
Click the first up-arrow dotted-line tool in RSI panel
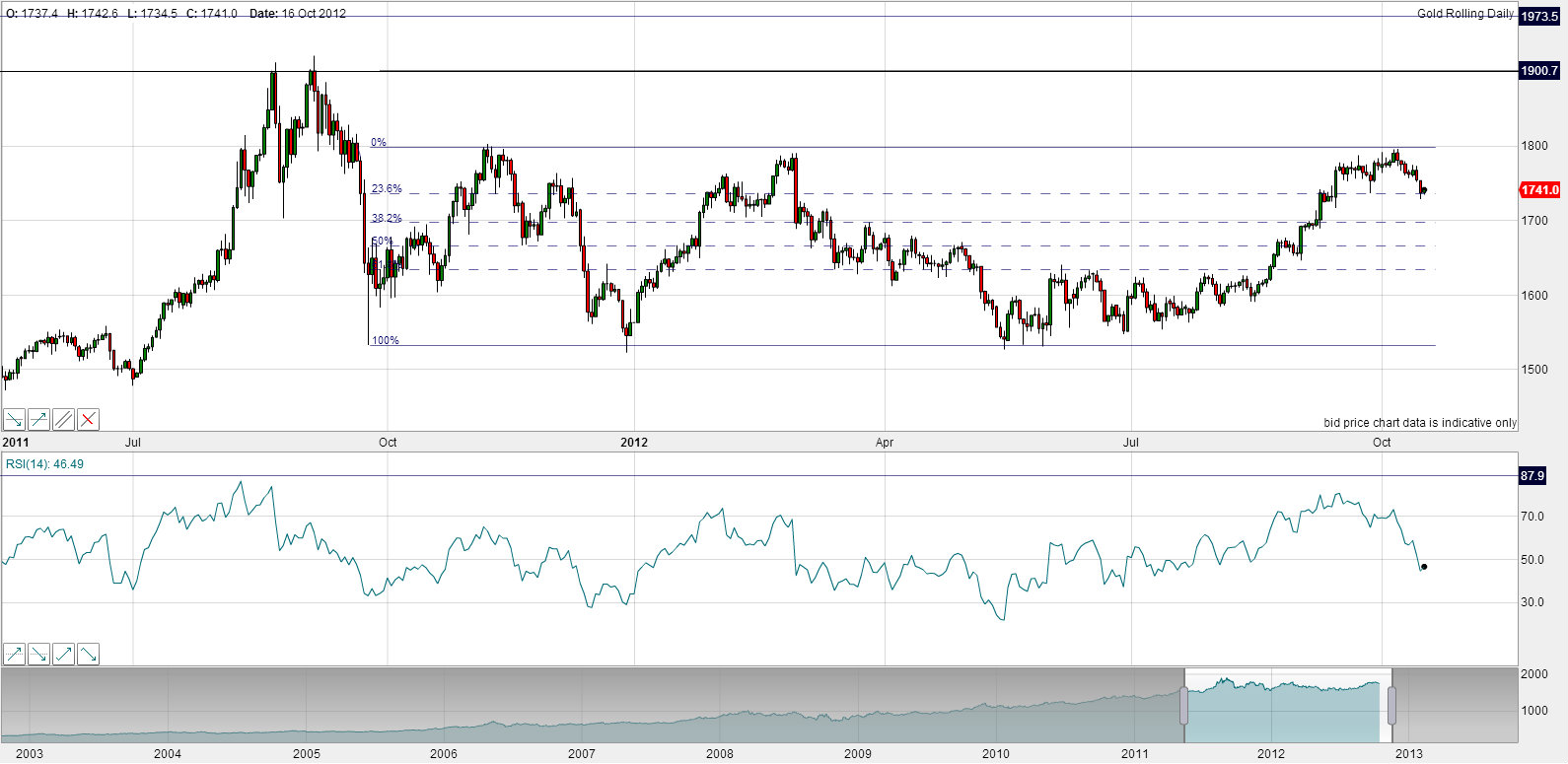pyautogui.click(x=14, y=654)
